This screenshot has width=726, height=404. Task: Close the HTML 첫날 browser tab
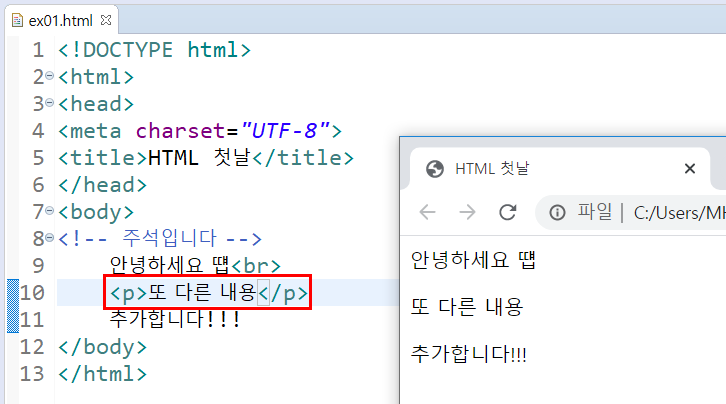point(690,169)
